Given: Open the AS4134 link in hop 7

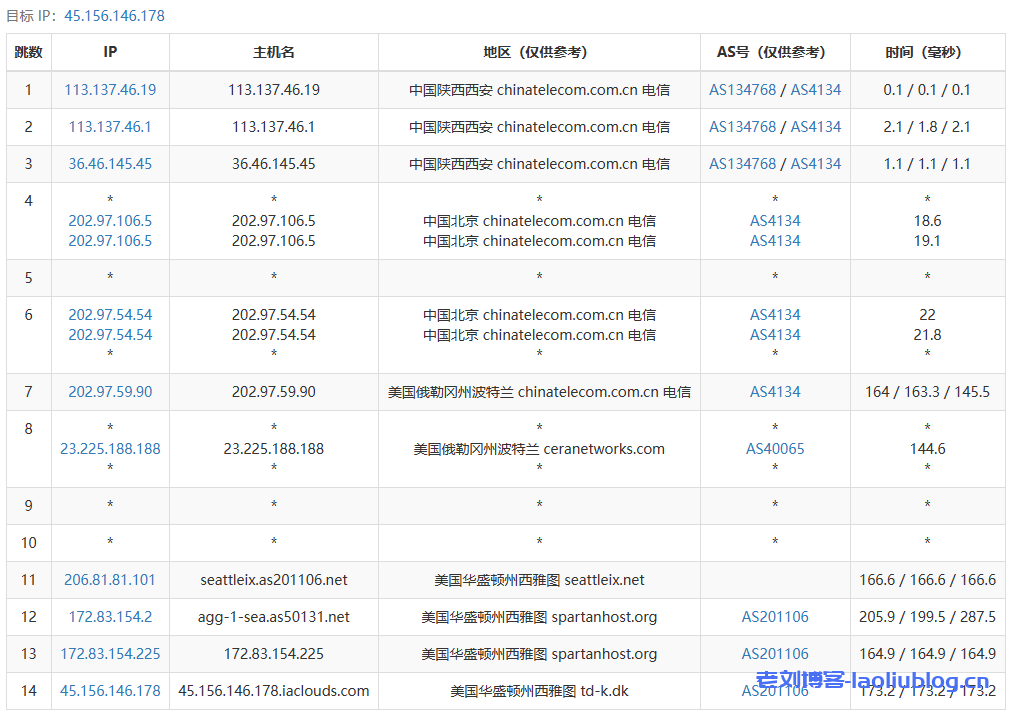Looking at the screenshot, I should click(x=775, y=392).
